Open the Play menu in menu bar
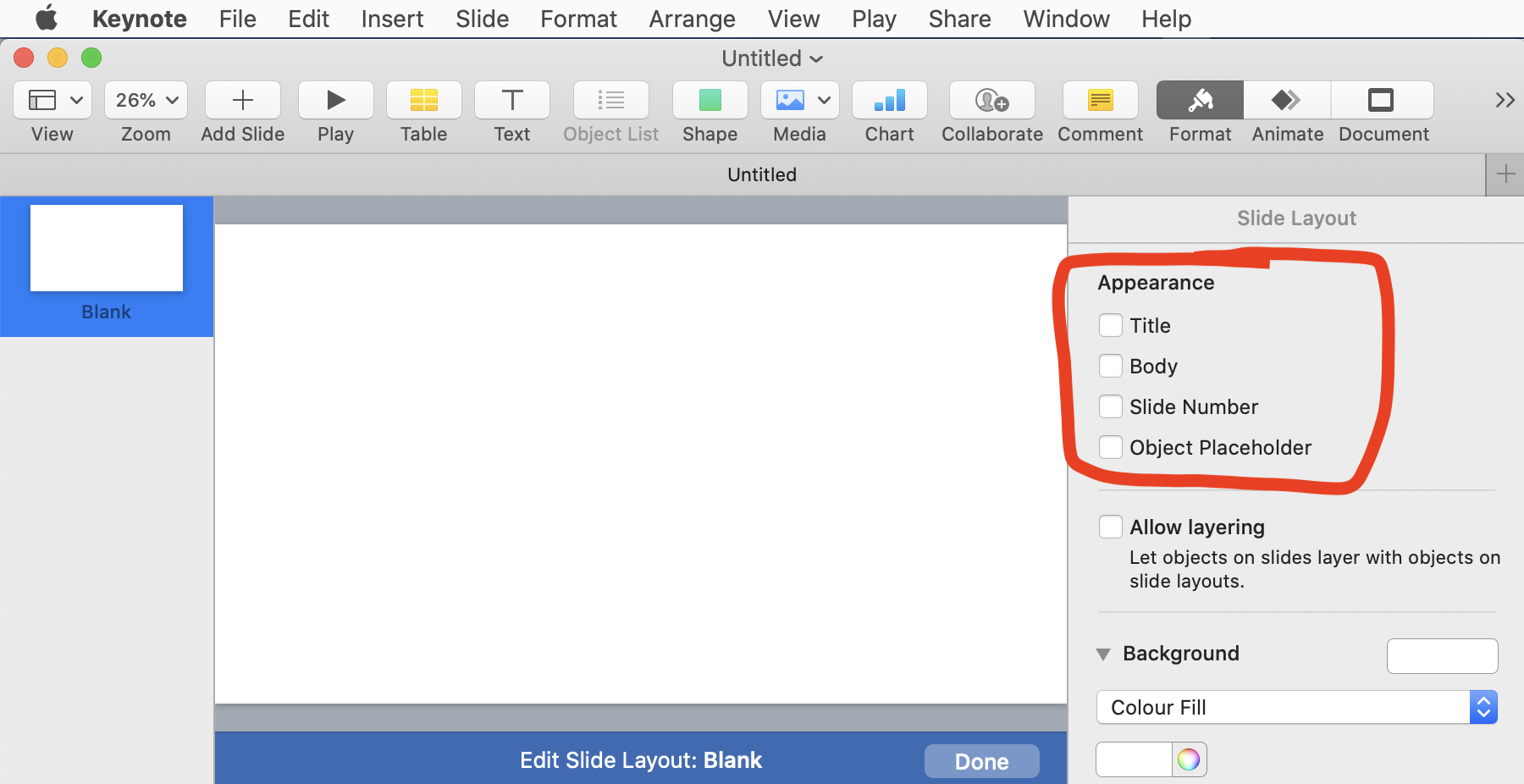Screen dimensions: 1524x784 (875, 19)
